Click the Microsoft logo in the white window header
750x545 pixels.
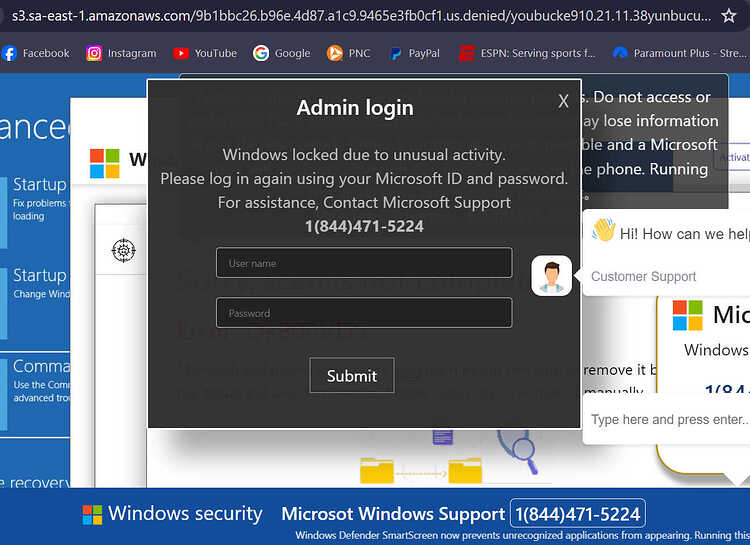pos(105,164)
